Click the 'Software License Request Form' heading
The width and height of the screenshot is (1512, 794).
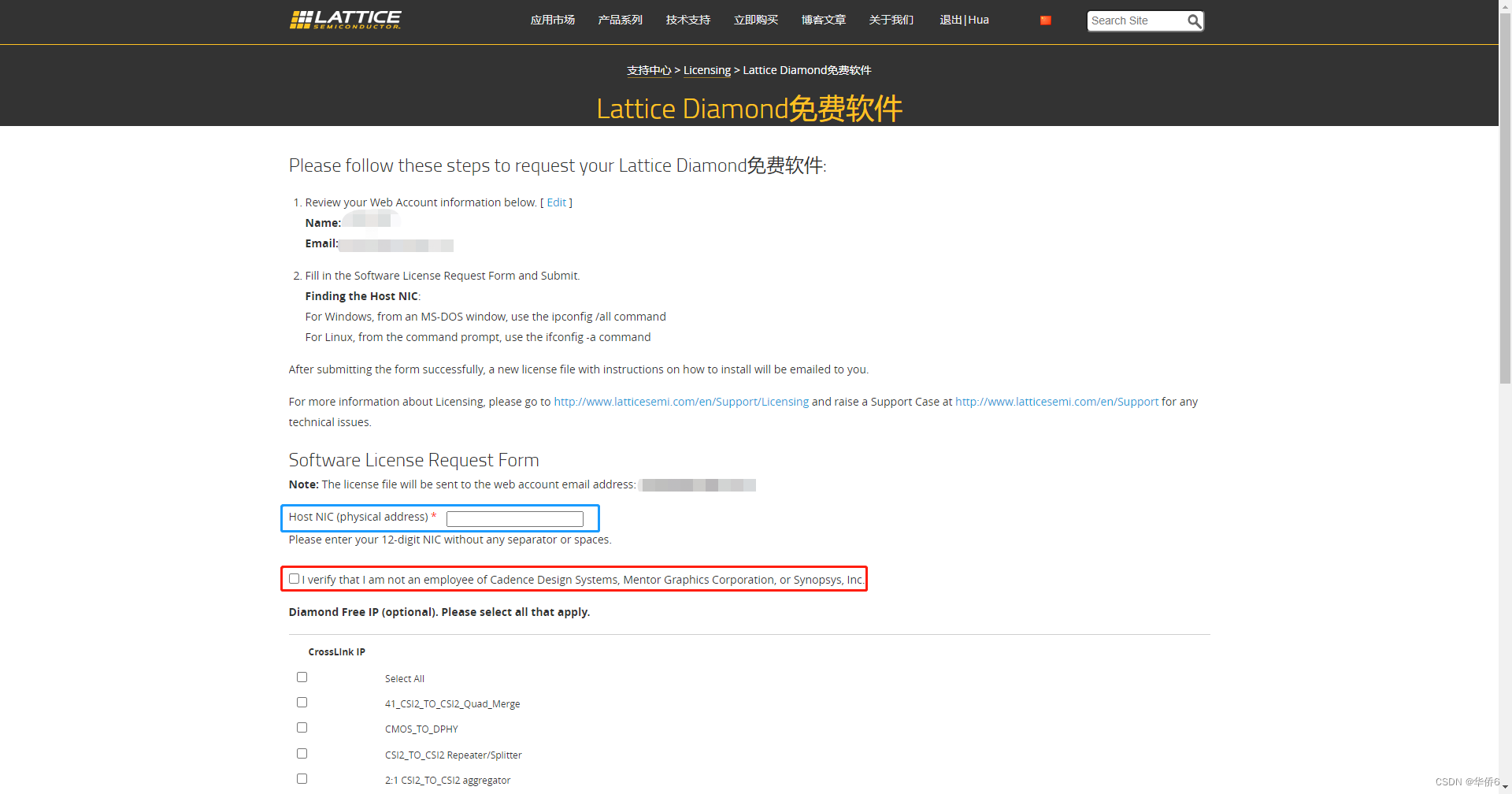pyautogui.click(x=414, y=460)
